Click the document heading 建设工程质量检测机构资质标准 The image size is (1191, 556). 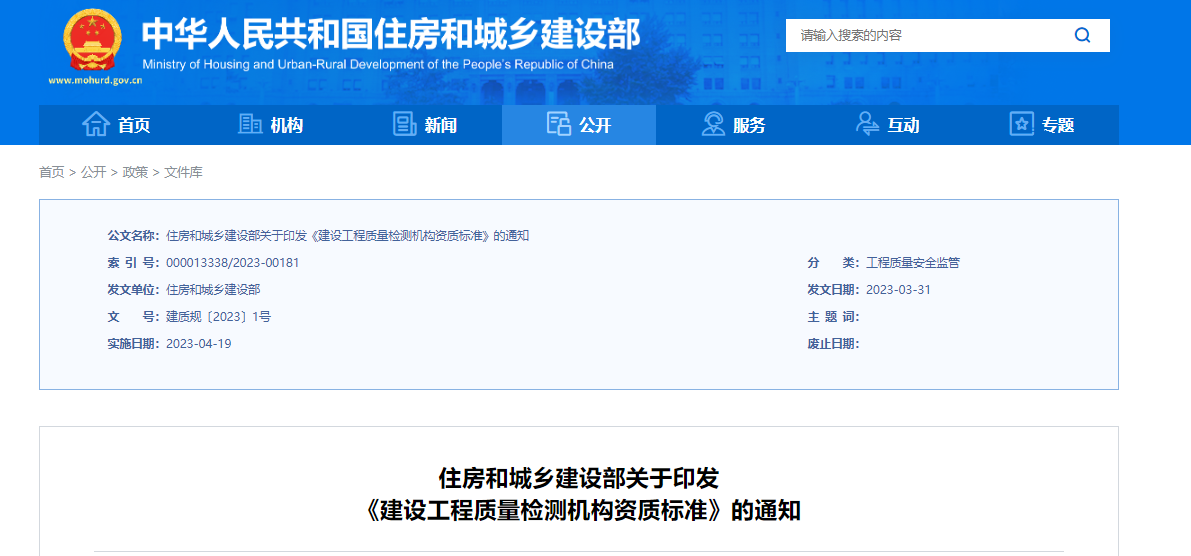[583, 510]
